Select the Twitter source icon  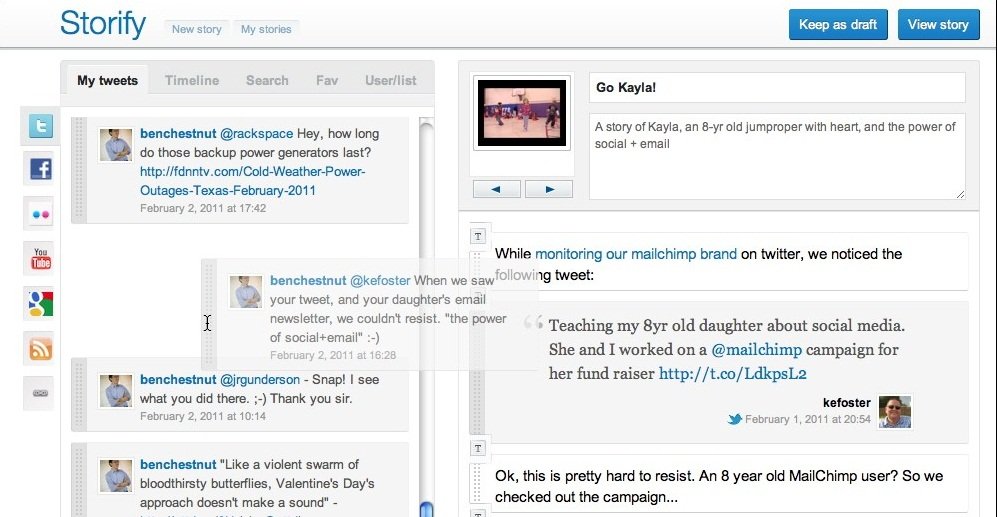pyautogui.click(x=41, y=126)
